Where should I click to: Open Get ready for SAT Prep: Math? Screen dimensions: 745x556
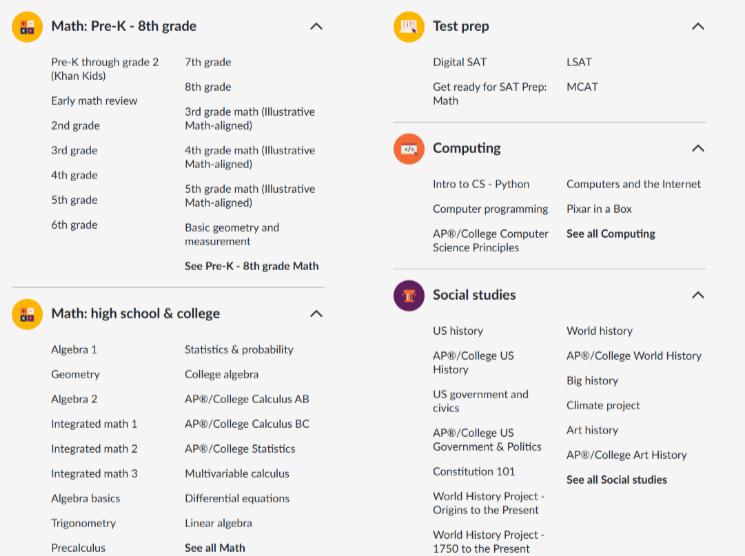click(x=489, y=94)
